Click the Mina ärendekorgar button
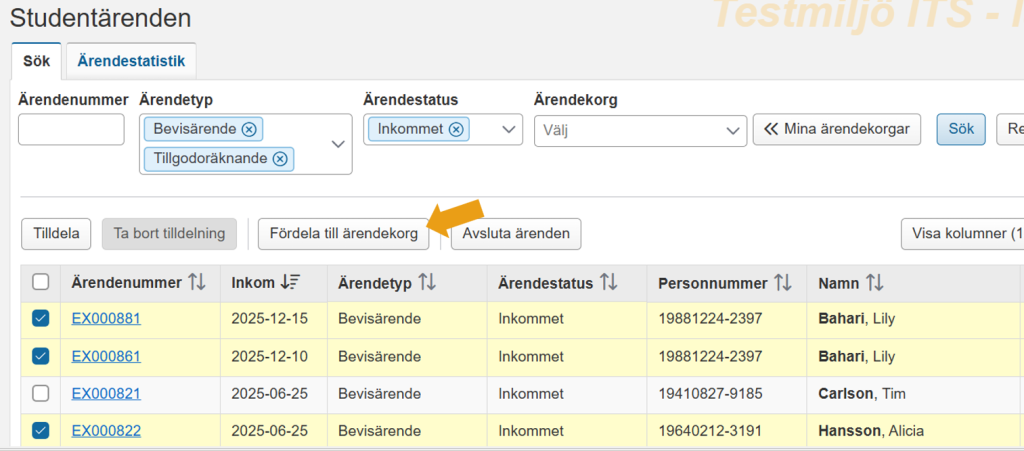The width and height of the screenshot is (1024, 451). click(837, 129)
